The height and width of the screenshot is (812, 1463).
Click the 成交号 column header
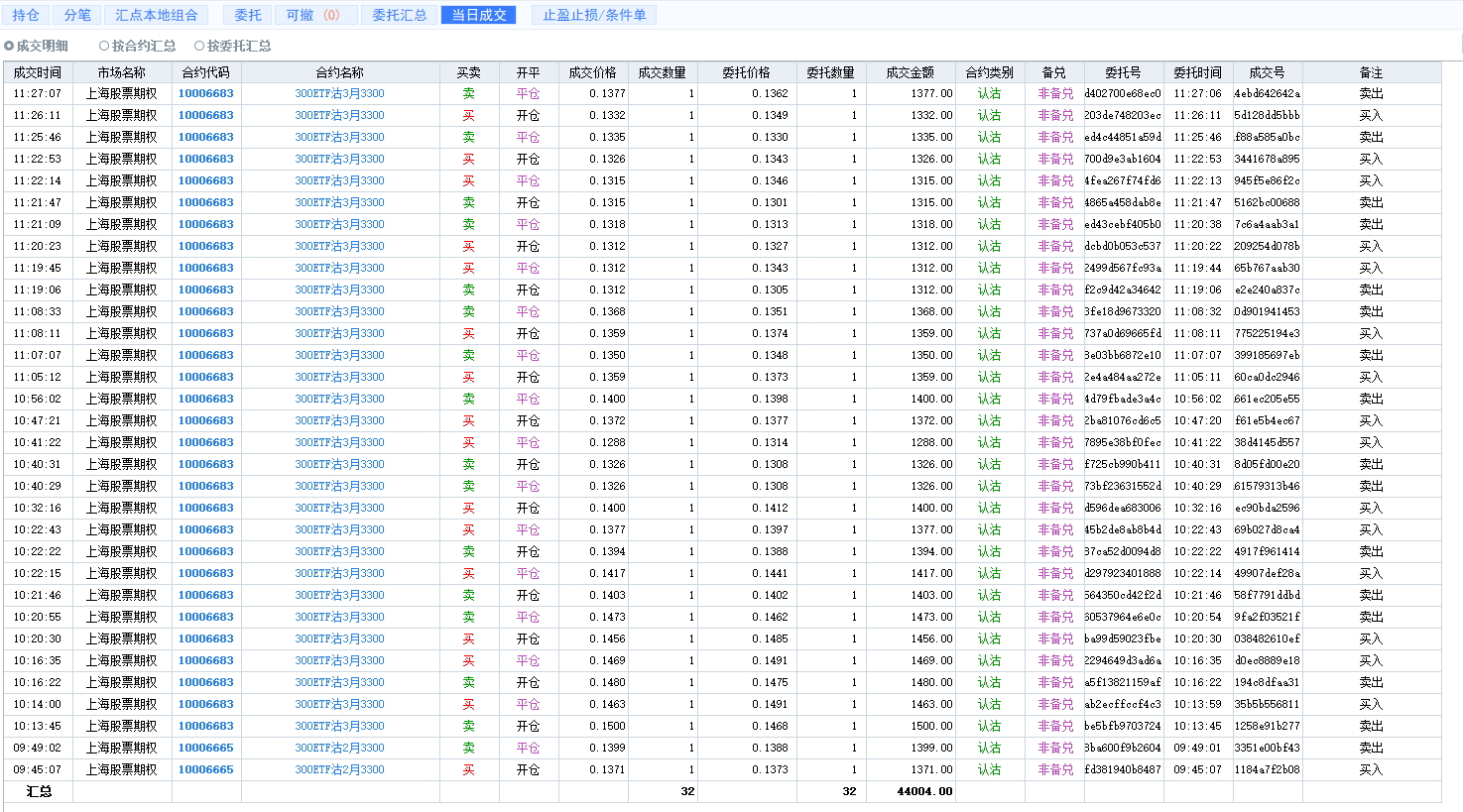tap(1268, 72)
